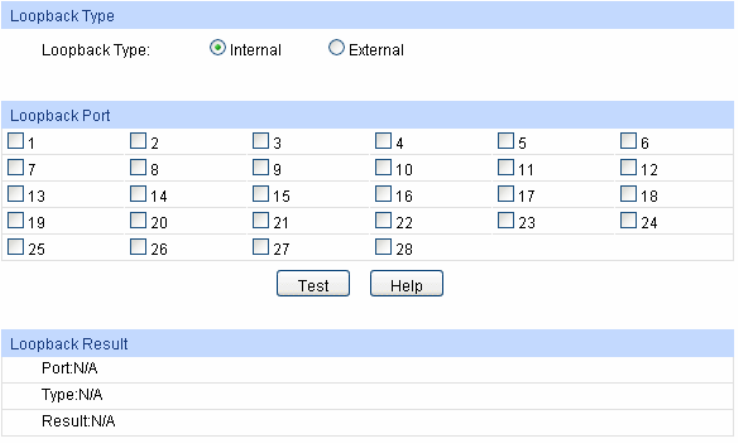Select the Internal loopback type
The height and width of the screenshot is (443, 738).
click(217, 49)
